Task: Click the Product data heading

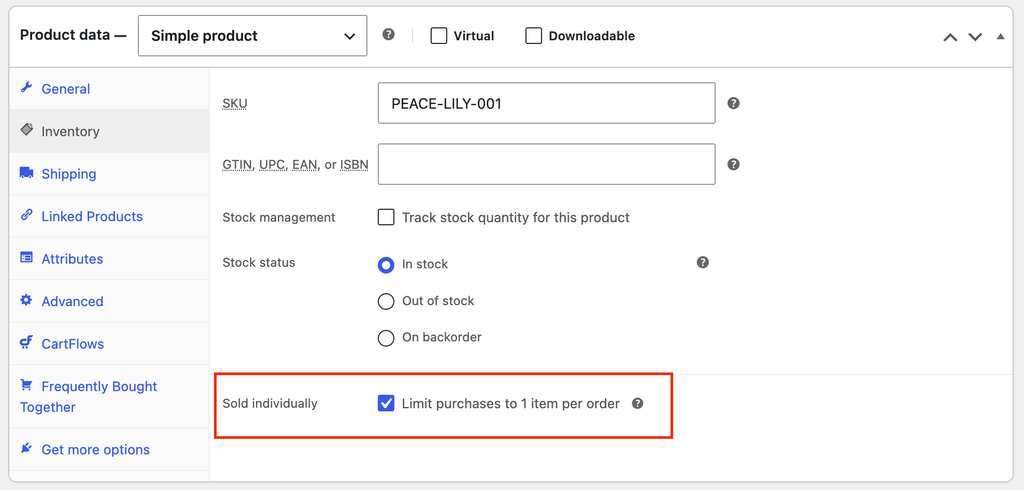Action: point(72,35)
